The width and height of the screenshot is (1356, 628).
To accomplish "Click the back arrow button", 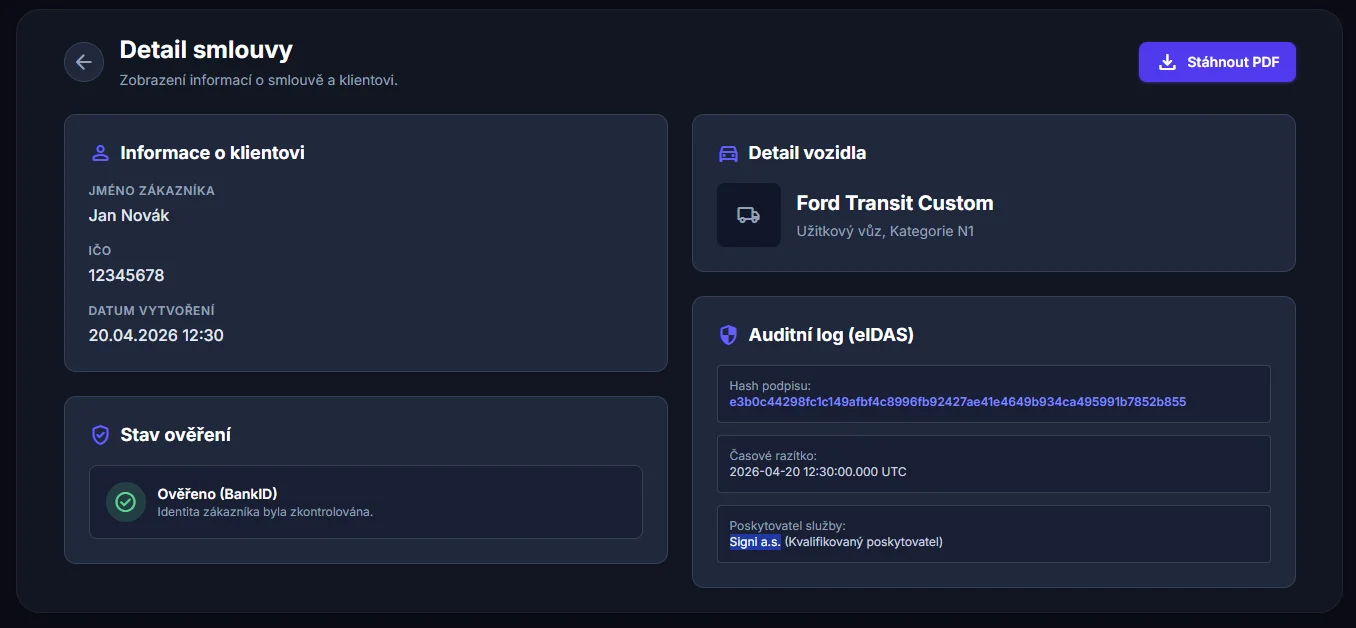I will point(84,62).
